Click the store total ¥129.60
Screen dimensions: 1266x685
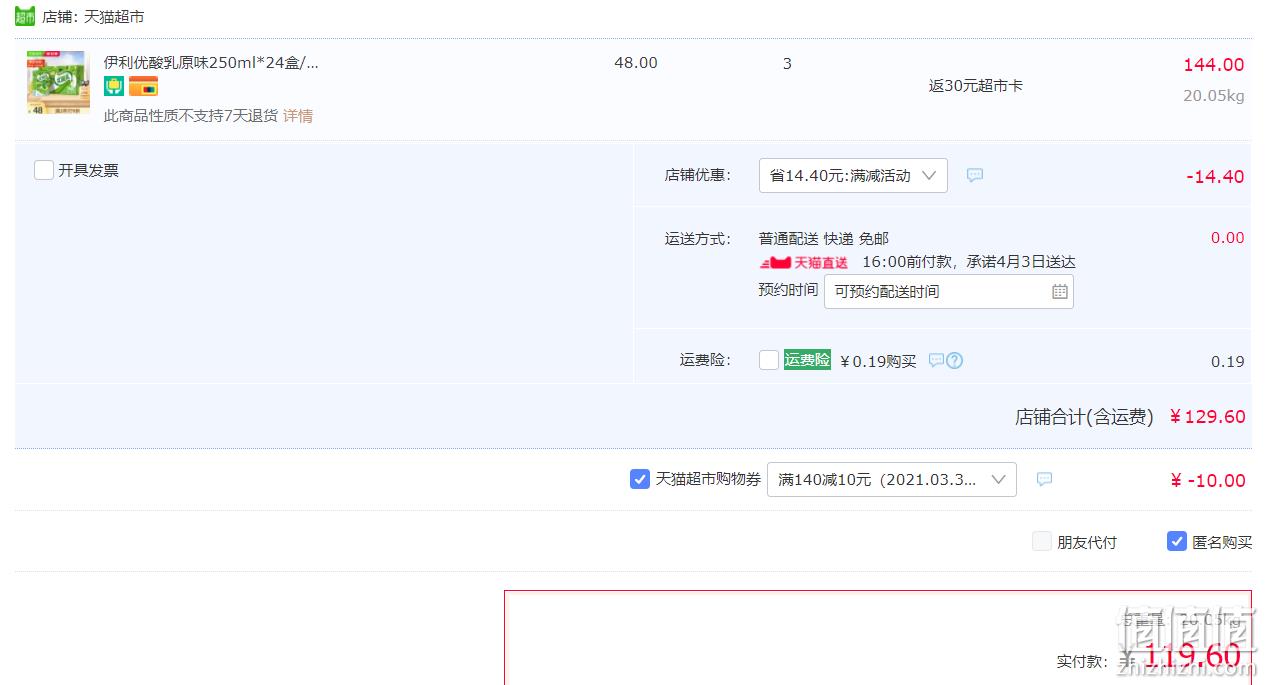1208,417
